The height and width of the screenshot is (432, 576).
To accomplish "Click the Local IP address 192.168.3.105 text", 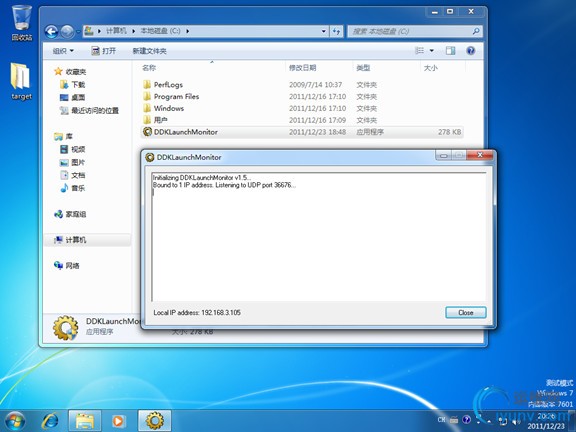I will click(x=197, y=313).
